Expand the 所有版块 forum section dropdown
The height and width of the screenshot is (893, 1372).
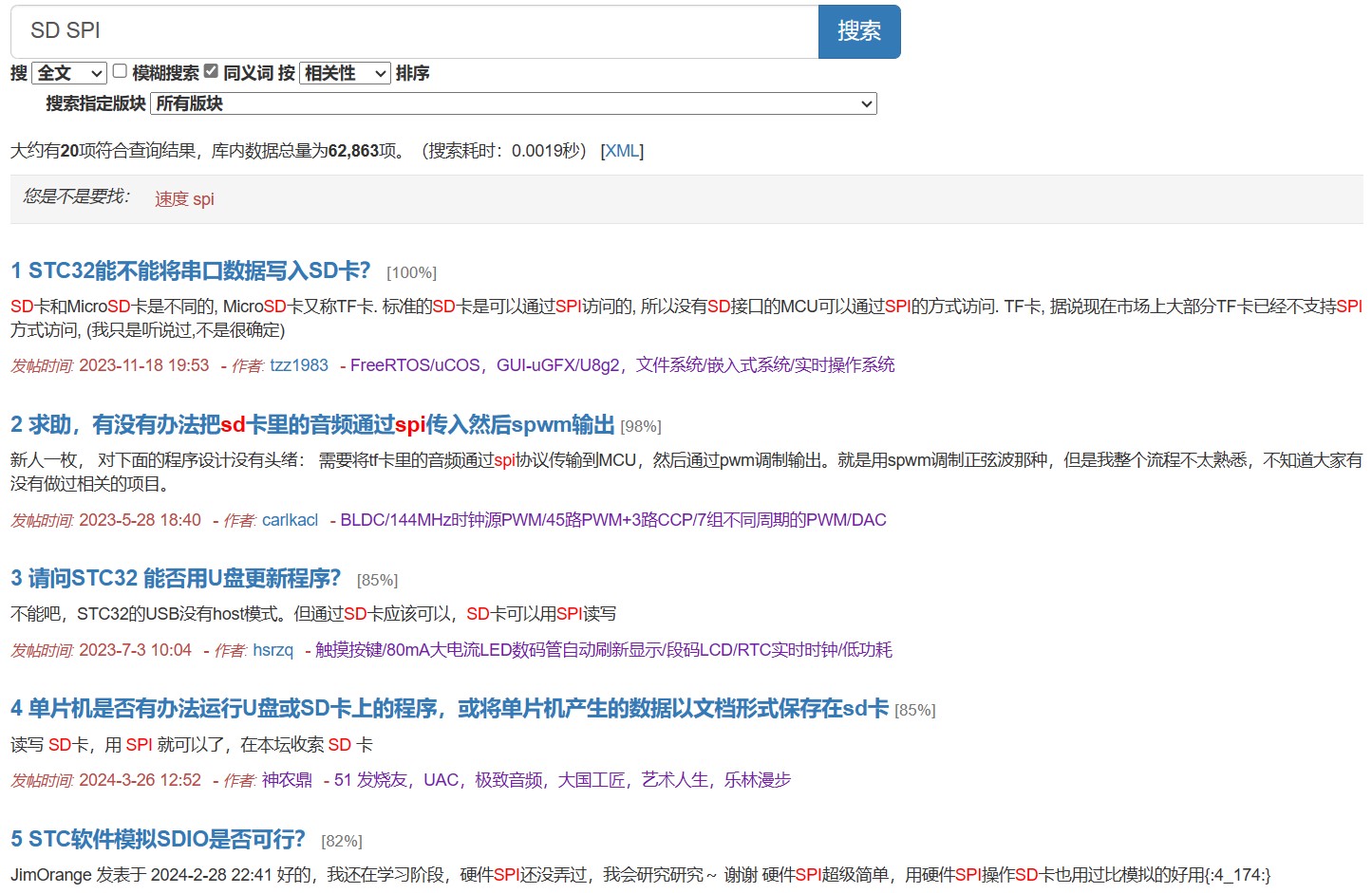[513, 103]
